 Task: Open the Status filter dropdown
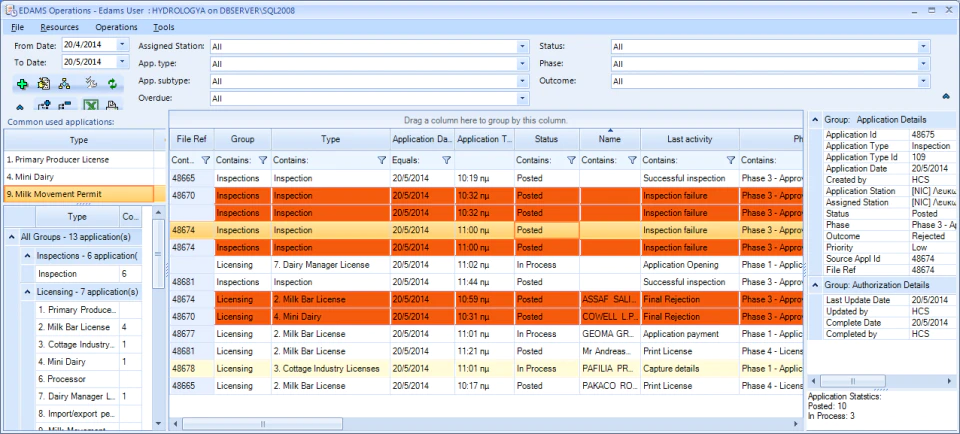(924, 47)
